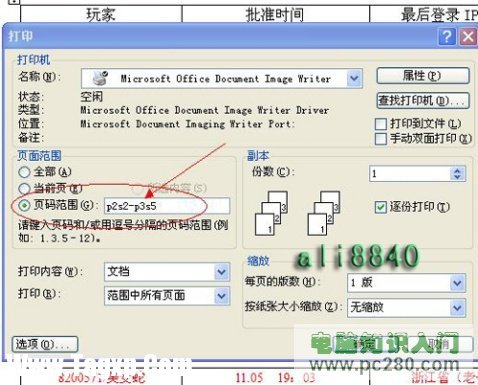Screen dimensions: 478x385
Task: Open the printer name dropdown
Action: pos(354,79)
